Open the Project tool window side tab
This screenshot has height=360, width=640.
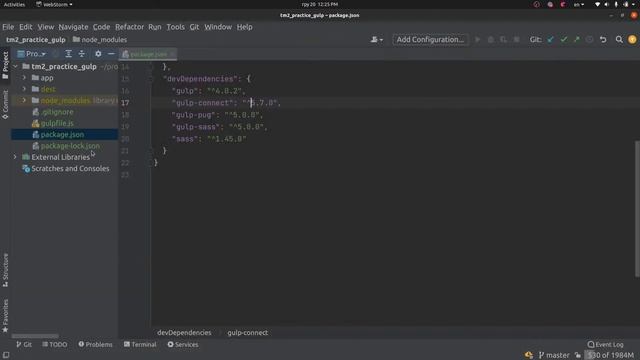click(5, 65)
